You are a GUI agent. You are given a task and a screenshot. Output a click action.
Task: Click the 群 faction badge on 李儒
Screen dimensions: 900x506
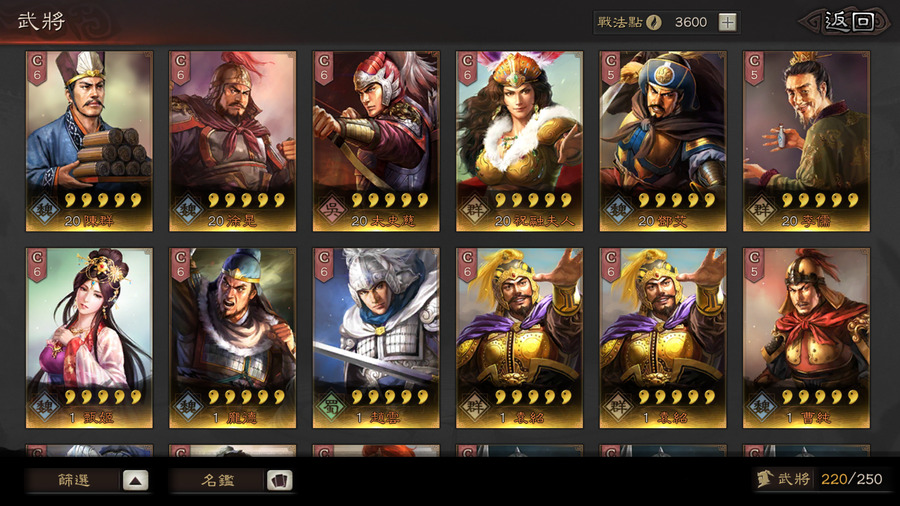tap(762, 210)
